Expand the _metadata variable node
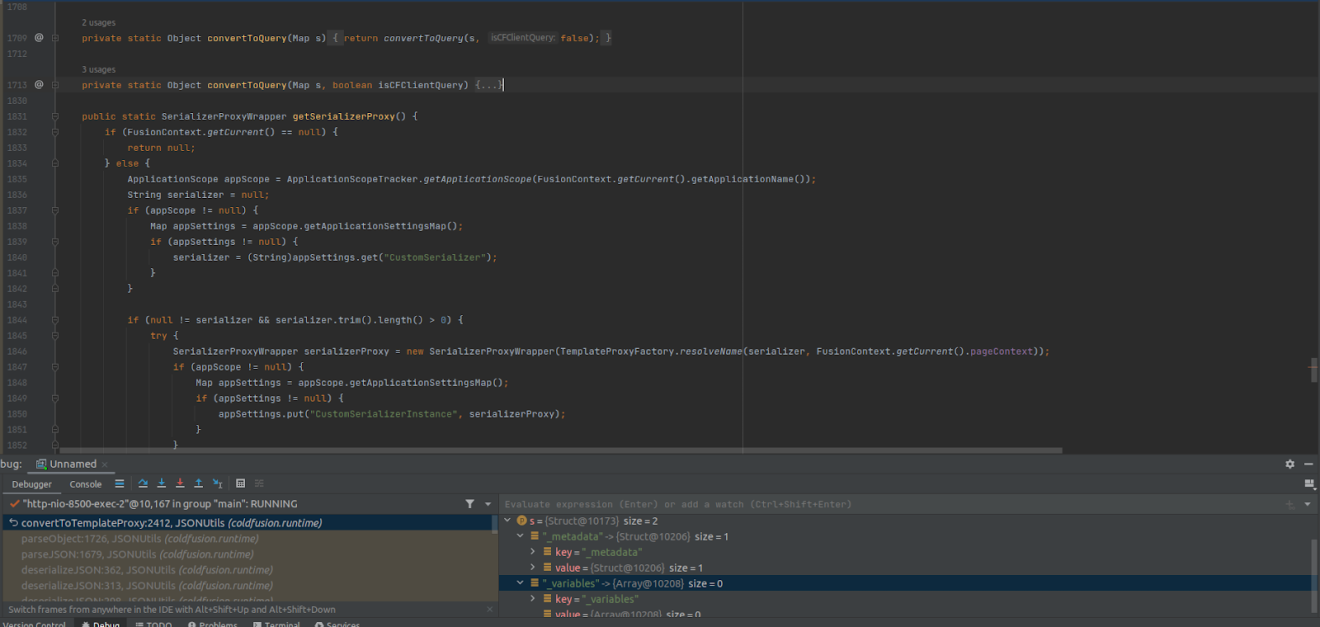The image size is (1320, 627). click(x=519, y=536)
